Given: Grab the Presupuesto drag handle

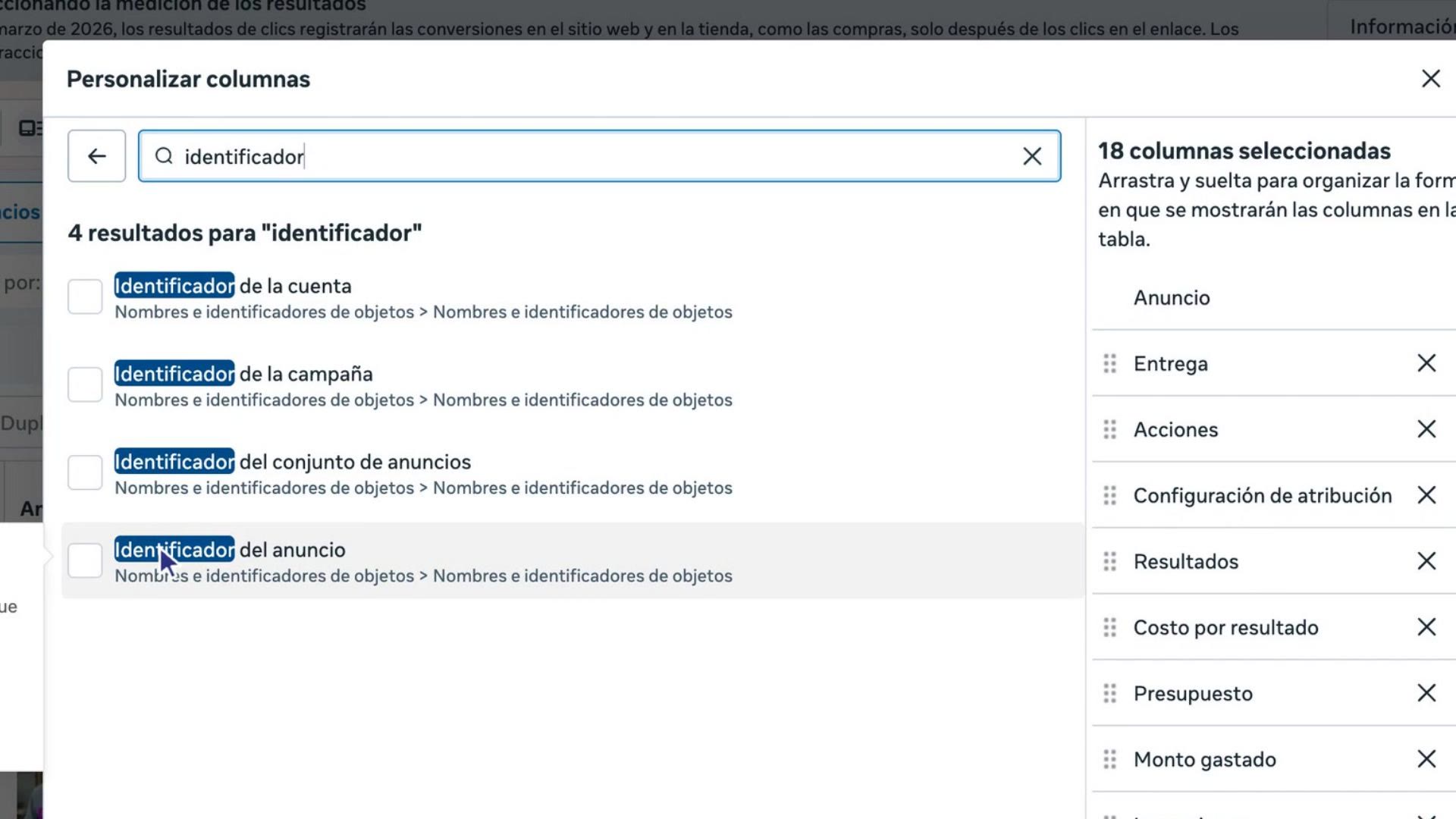Looking at the screenshot, I should (1109, 694).
